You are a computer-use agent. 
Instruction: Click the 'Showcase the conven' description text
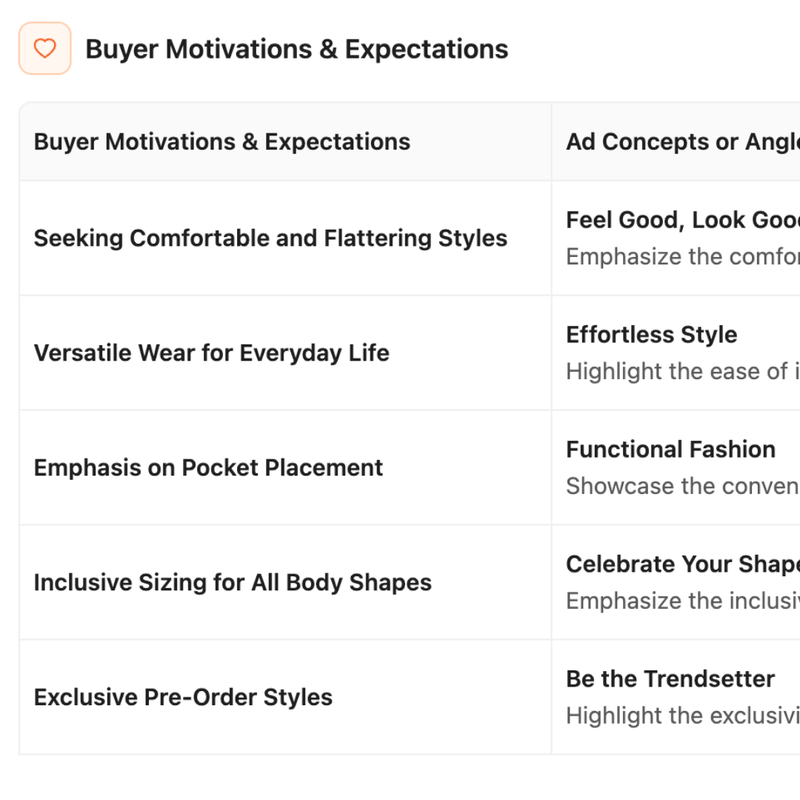coord(683,486)
